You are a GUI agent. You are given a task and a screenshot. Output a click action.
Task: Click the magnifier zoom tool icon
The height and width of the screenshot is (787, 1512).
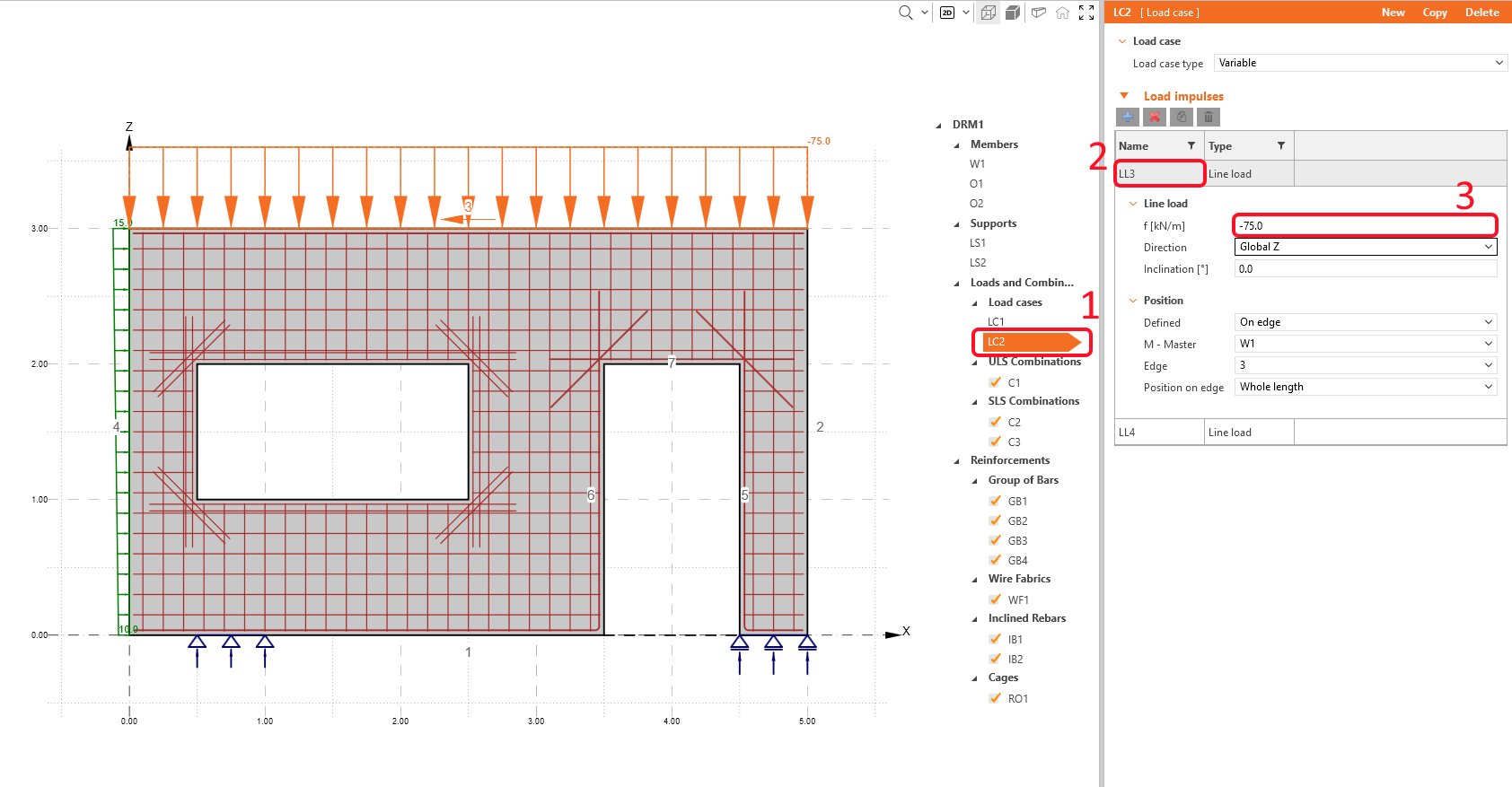pos(906,13)
